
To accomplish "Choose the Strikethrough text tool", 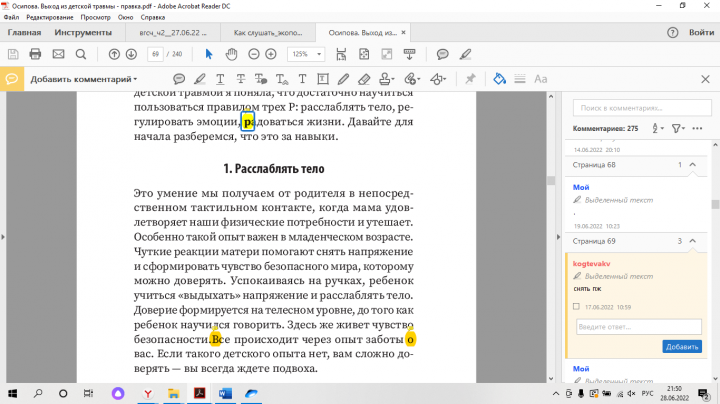I will coord(241,79).
